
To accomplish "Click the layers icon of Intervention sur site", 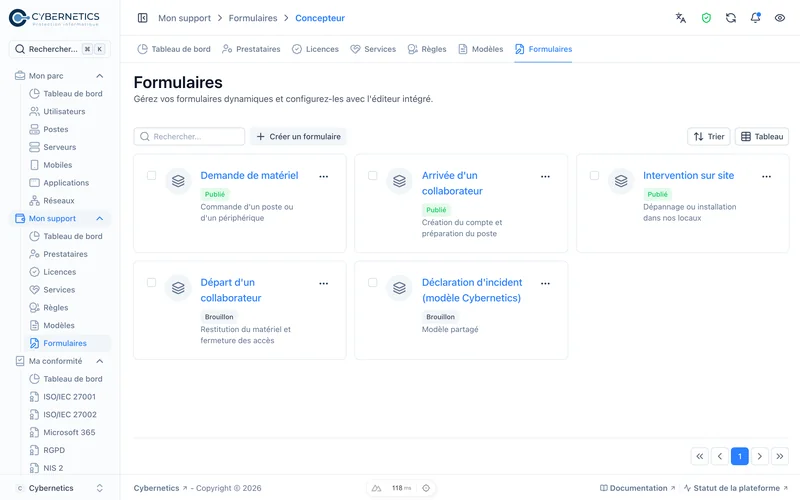I will coord(621,181).
